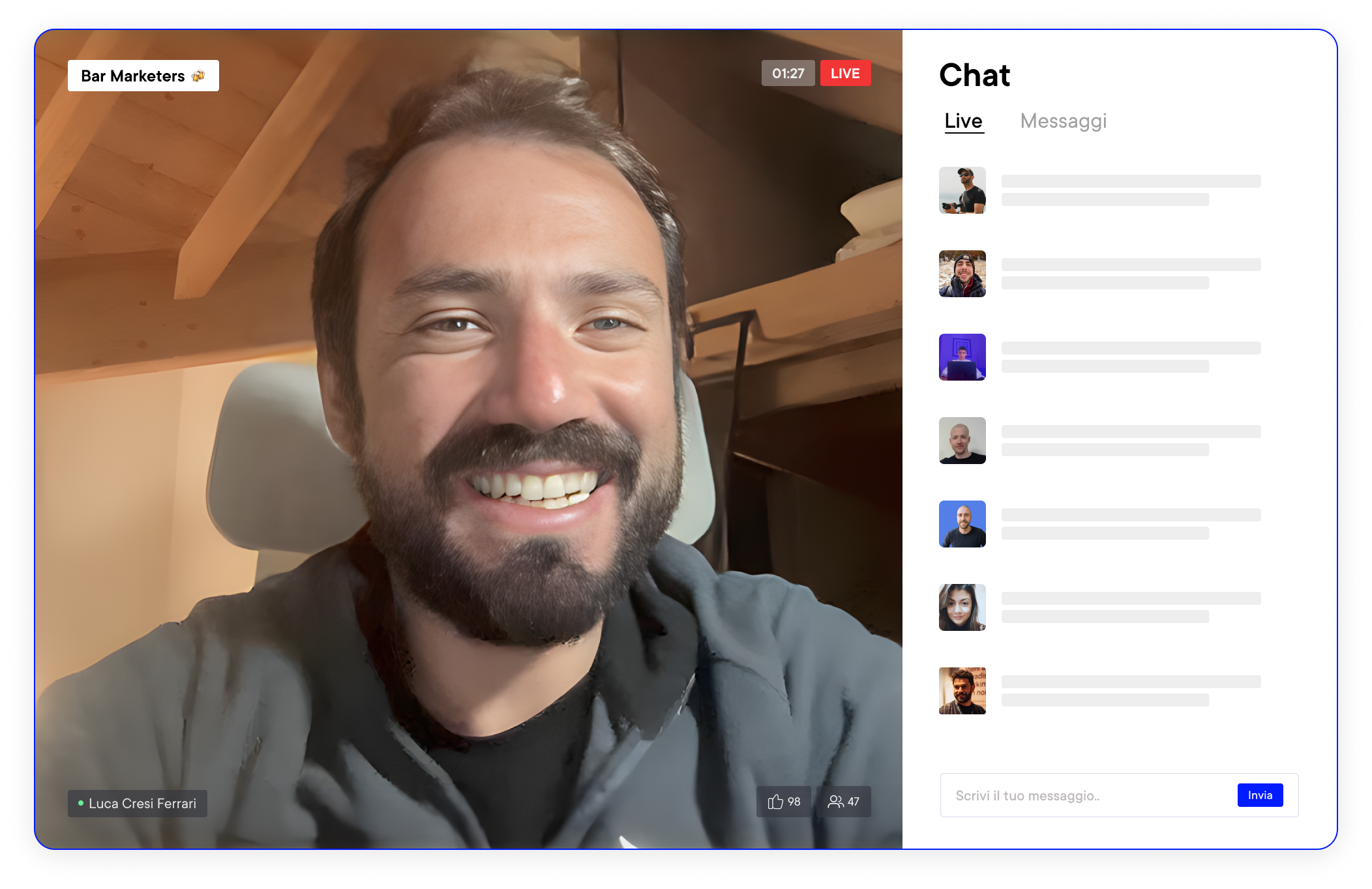The height and width of the screenshot is (889, 1372).
Task: Open avatar with blue background
Action: point(962,524)
